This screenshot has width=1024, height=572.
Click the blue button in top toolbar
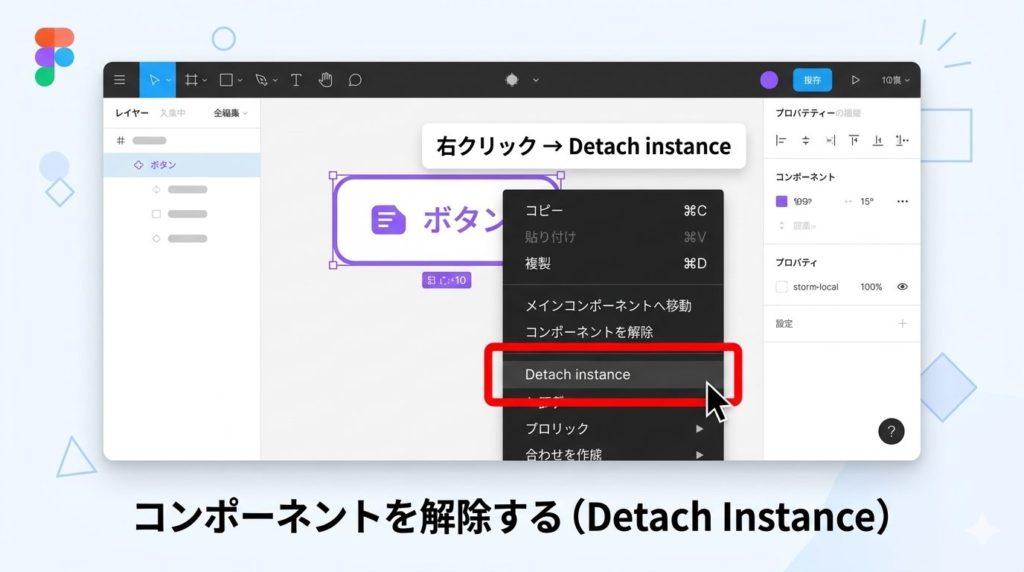(x=812, y=80)
